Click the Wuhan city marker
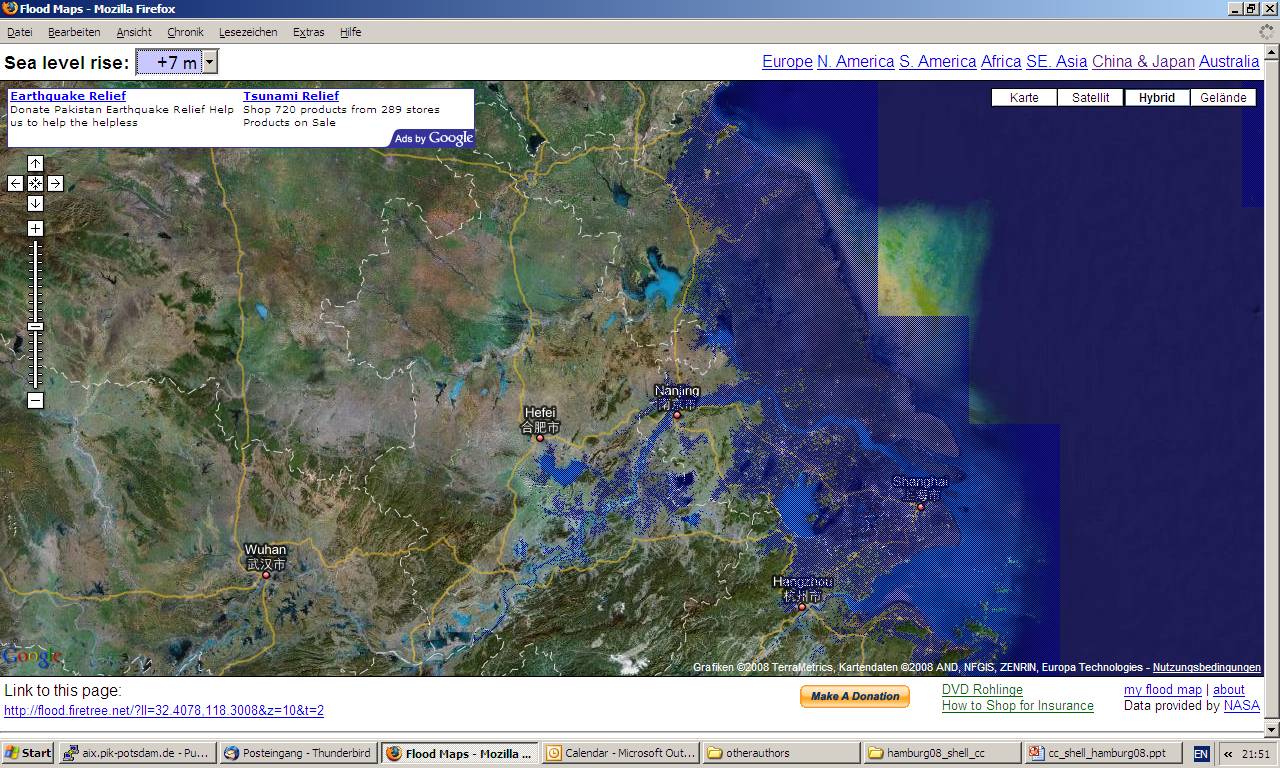 [266, 575]
